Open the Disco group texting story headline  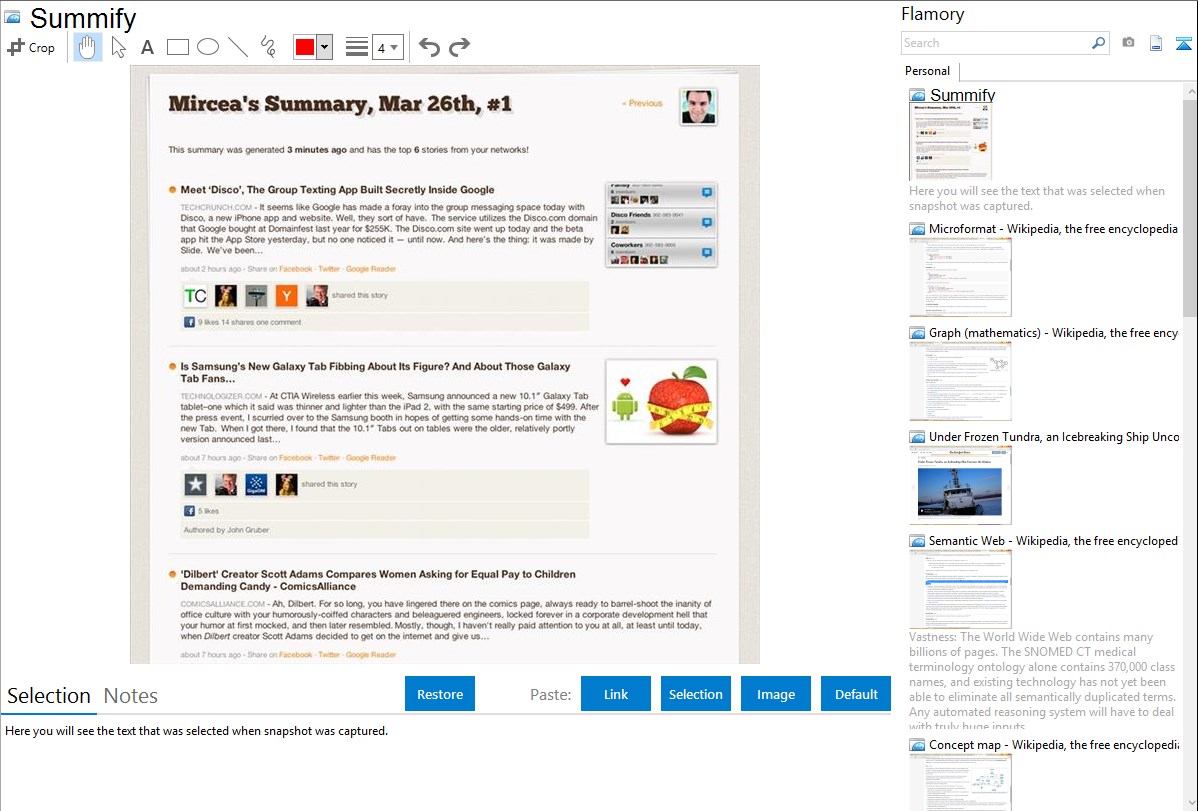(x=337, y=190)
